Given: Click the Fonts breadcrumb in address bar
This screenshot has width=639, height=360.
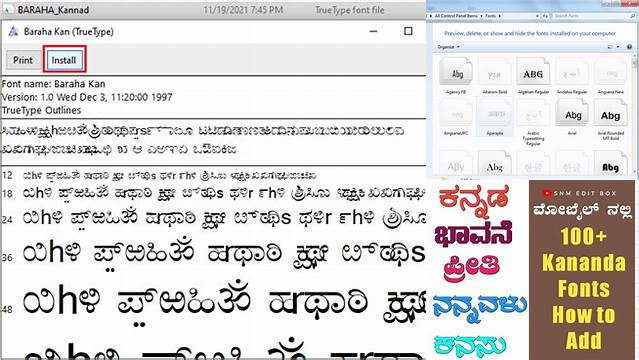Looking at the screenshot, I should (x=491, y=15).
